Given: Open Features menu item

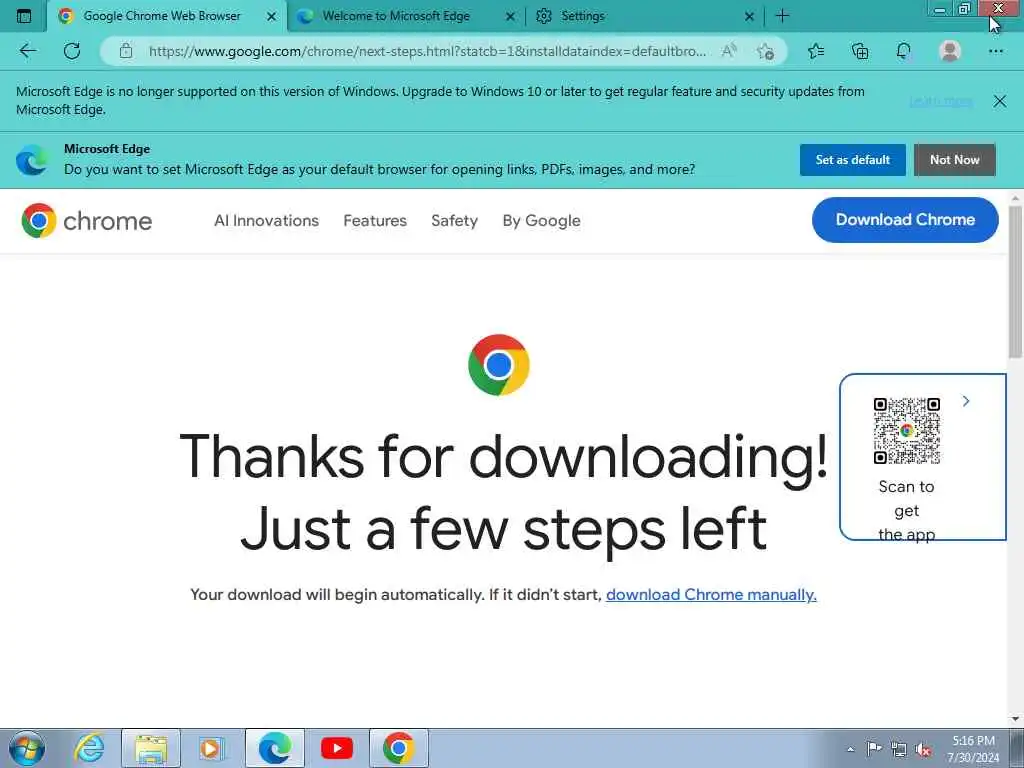Looking at the screenshot, I should coord(375,221).
